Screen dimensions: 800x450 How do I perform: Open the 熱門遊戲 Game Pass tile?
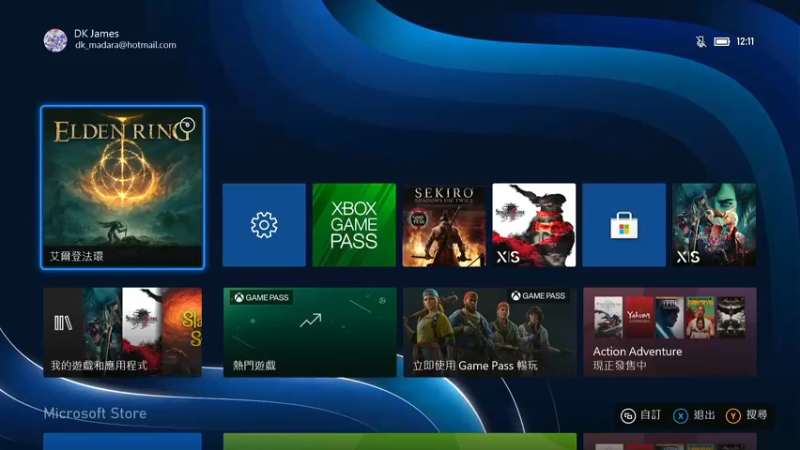tap(310, 332)
